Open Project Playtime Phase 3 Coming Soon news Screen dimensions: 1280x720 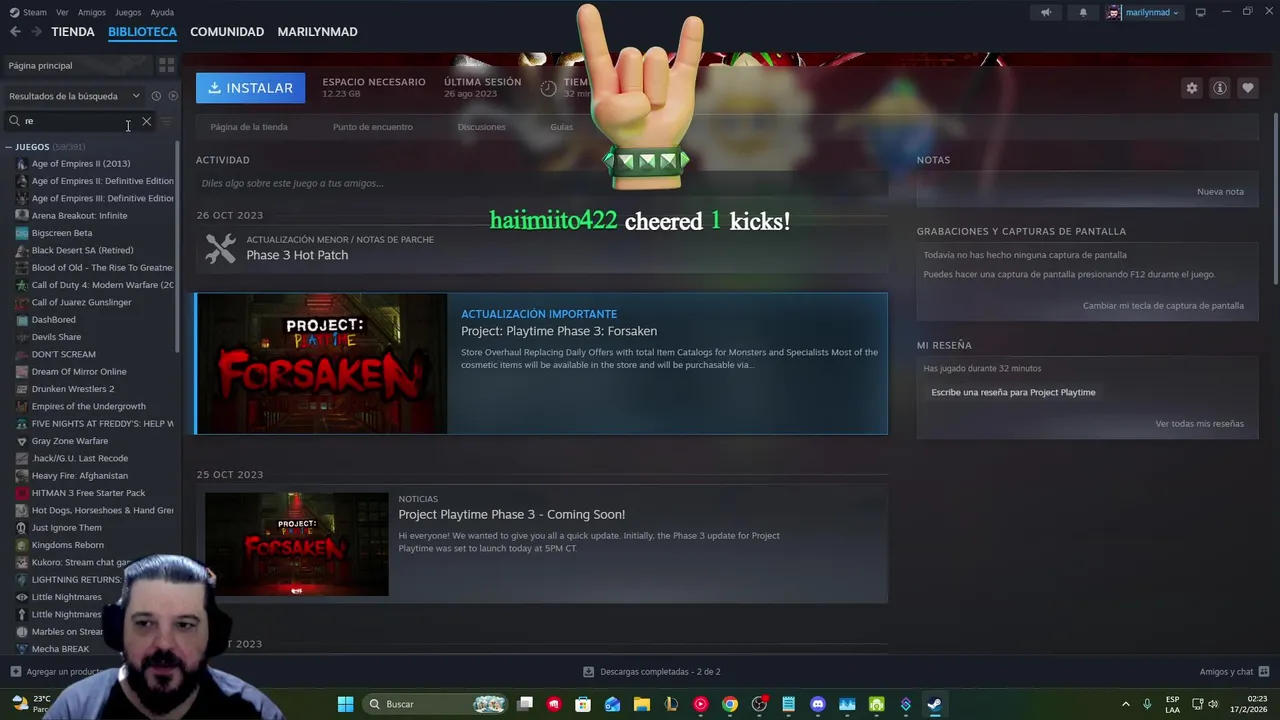click(511, 514)
